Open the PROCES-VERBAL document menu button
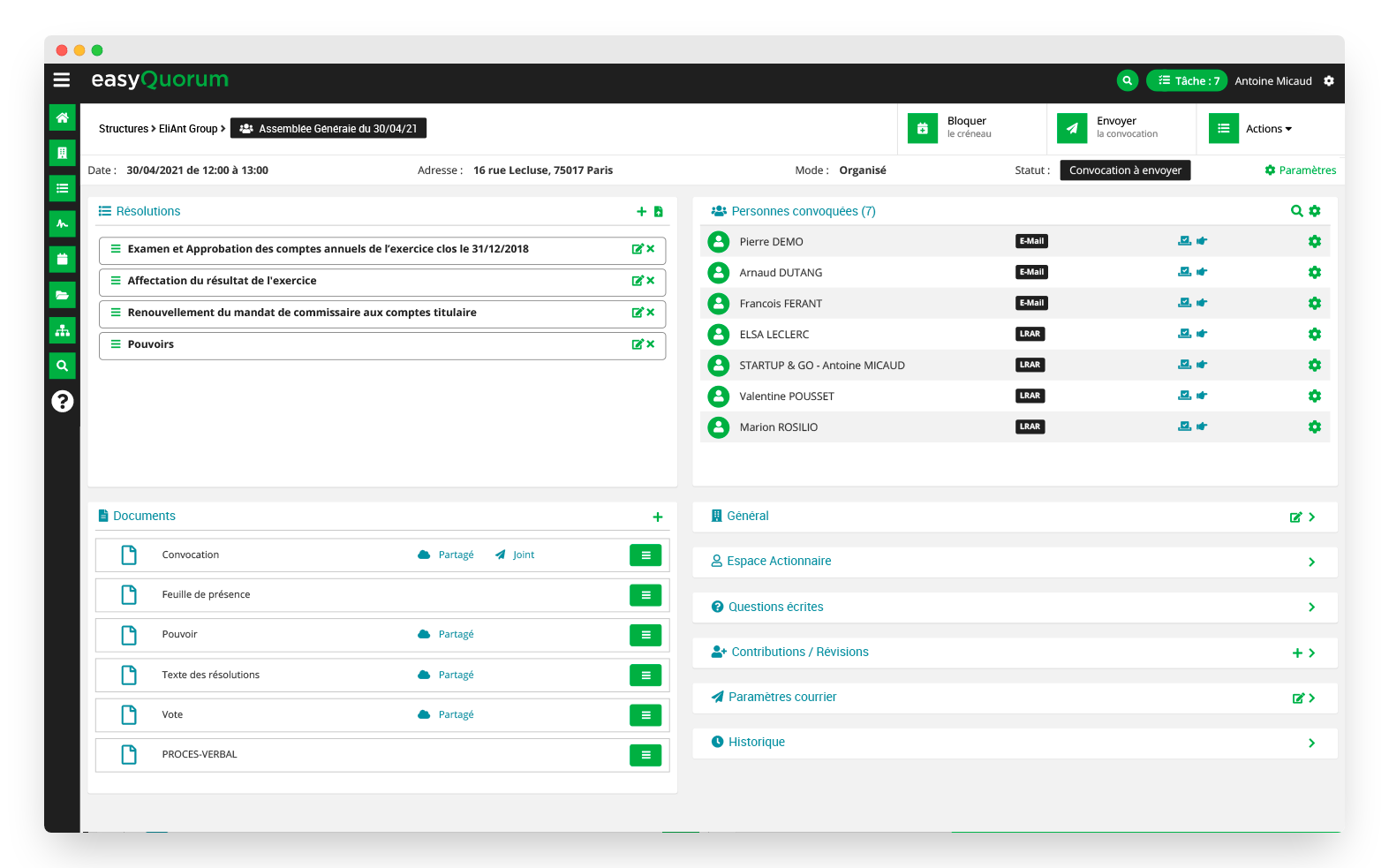 click(645, 755)
